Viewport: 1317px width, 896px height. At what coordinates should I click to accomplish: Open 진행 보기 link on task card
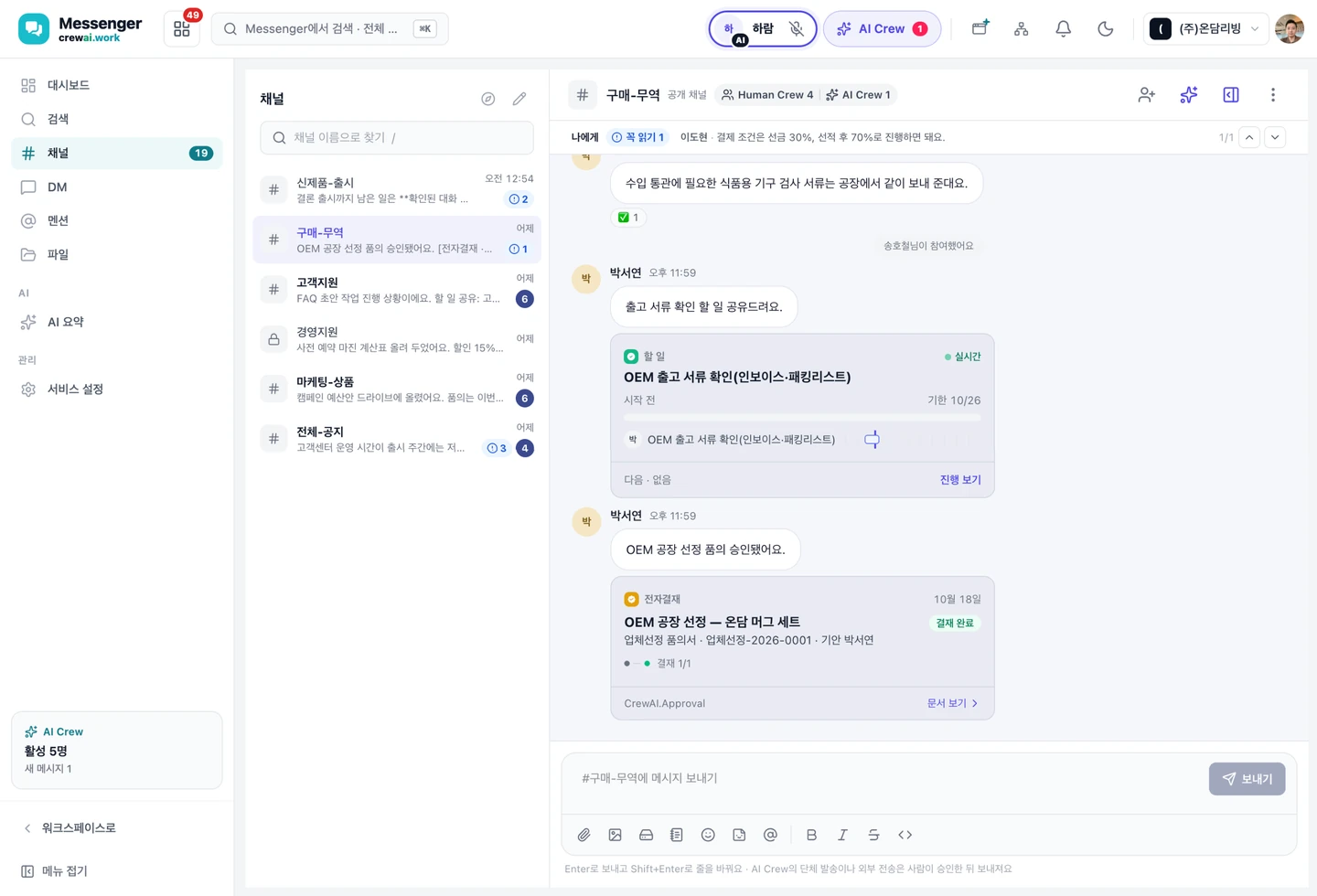pos(960,480)
